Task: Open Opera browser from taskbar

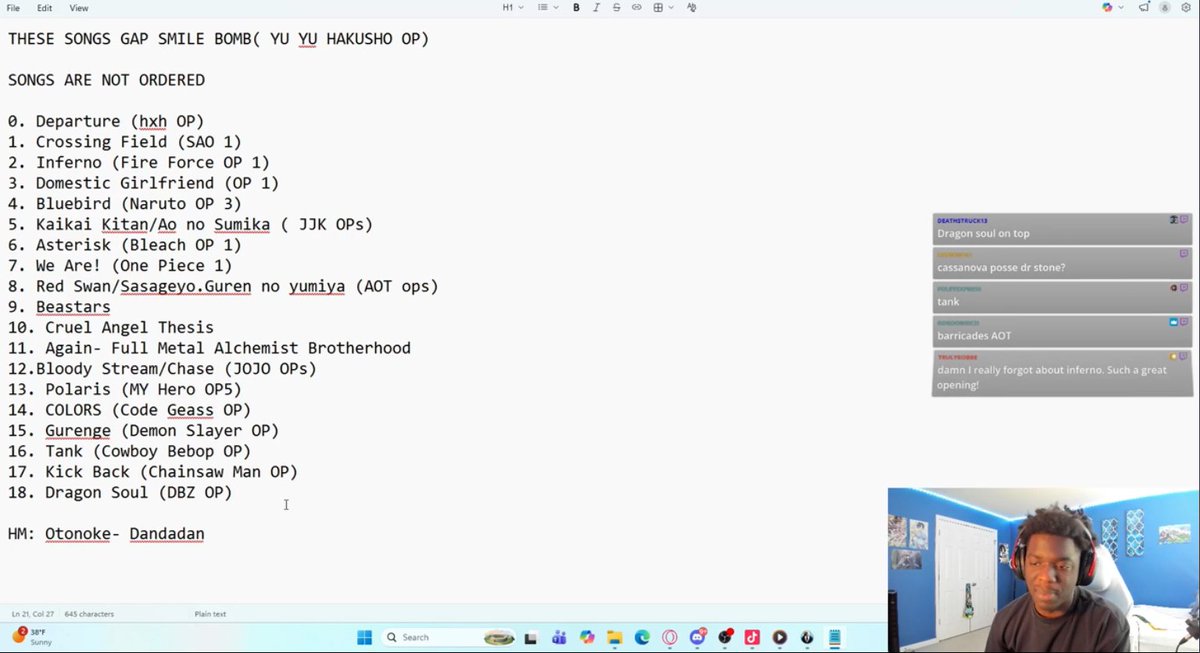Action: coord(670,637)
